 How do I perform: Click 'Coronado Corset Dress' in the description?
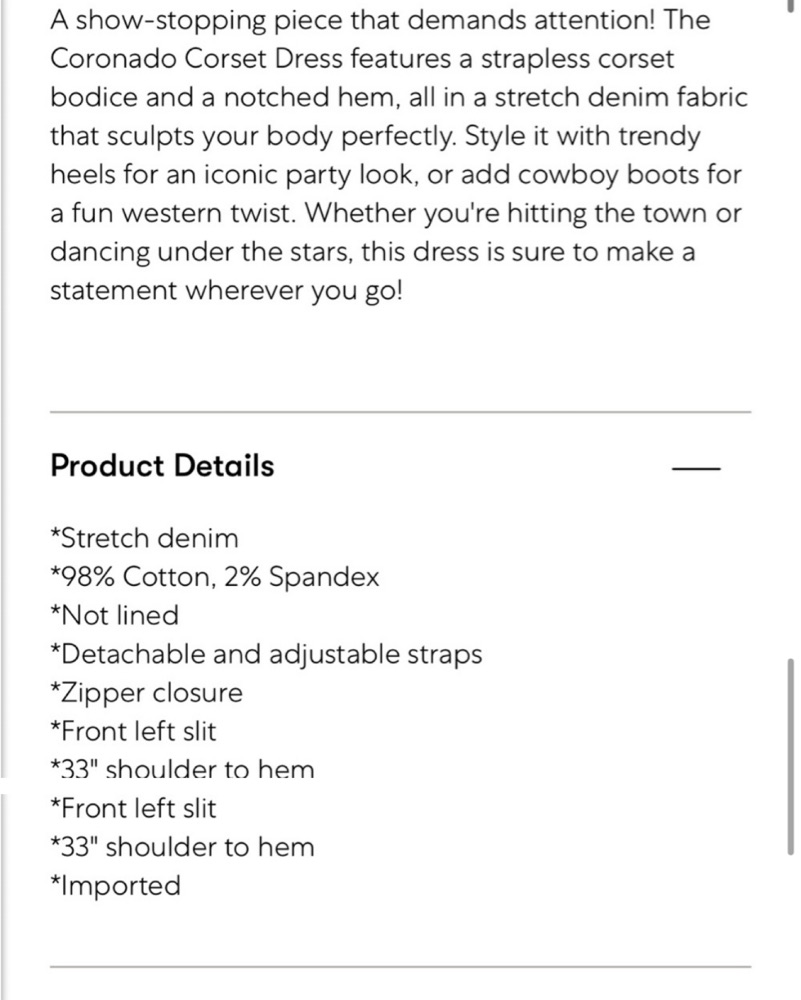[197, 59]
